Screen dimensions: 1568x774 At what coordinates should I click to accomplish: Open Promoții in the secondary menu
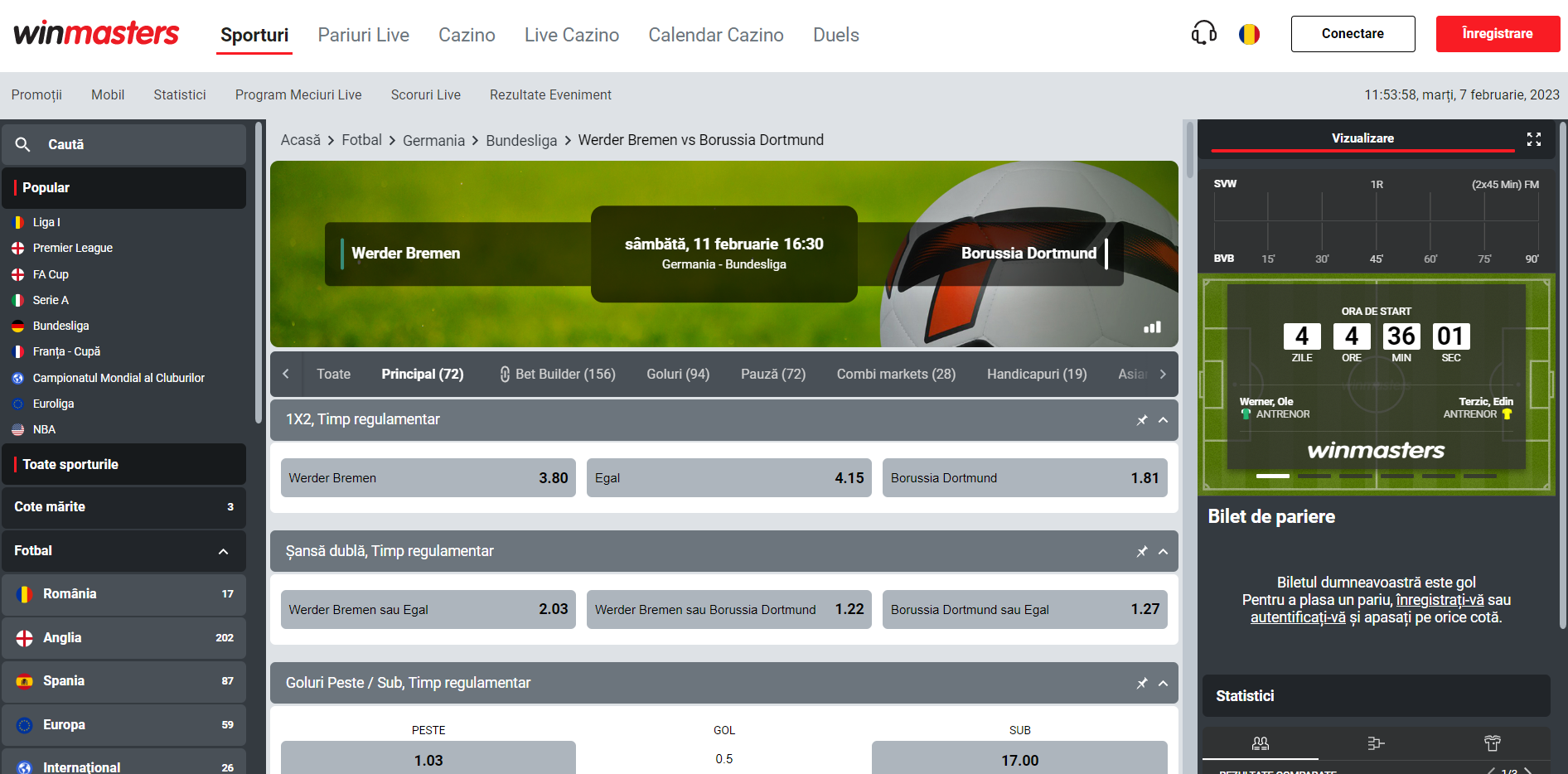coord(36,95)
